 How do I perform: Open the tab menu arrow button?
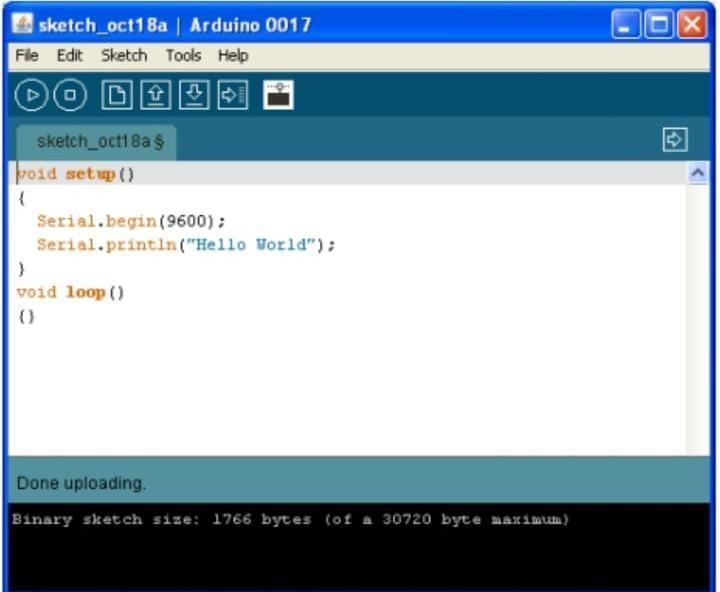click(x=675, y=139)
